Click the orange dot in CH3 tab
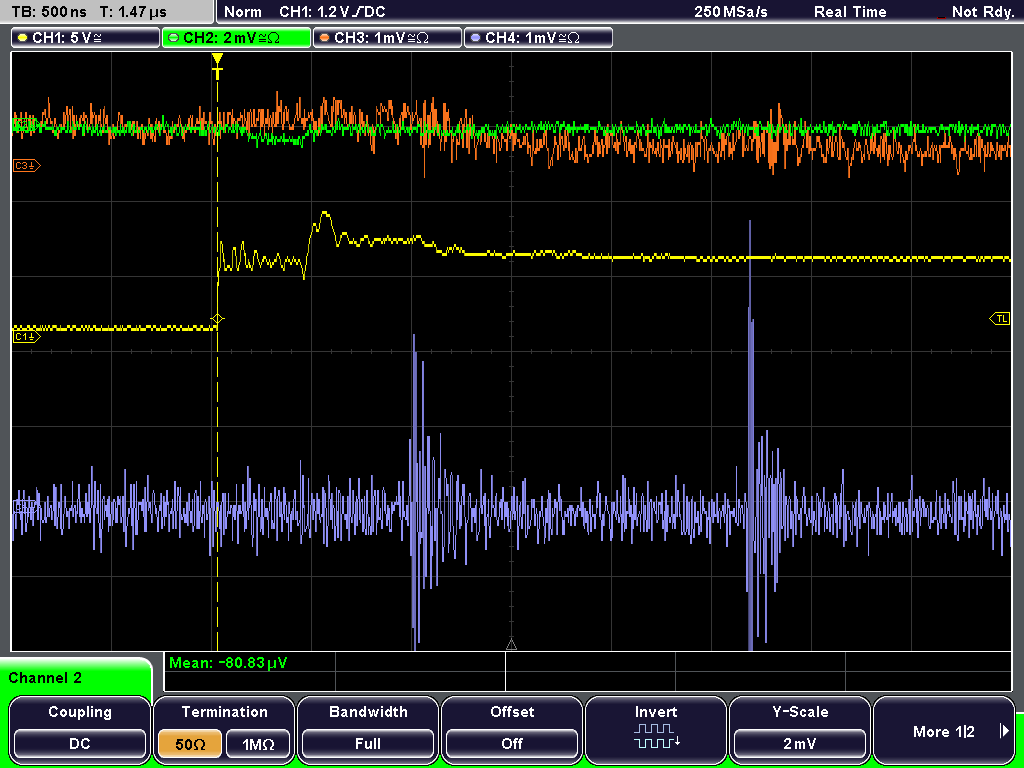 [325, 38]
